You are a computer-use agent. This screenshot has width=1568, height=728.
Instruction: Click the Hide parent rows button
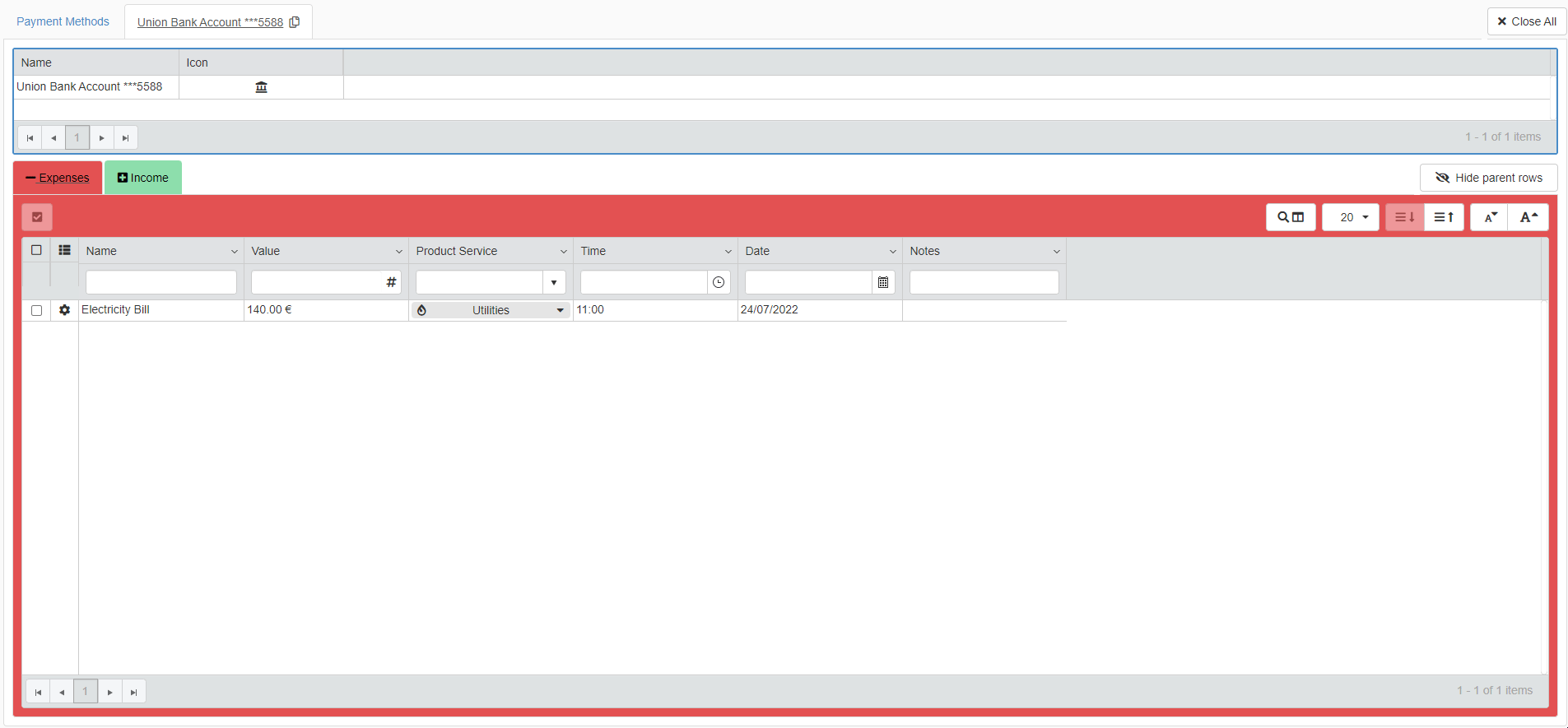(1488, 178)
